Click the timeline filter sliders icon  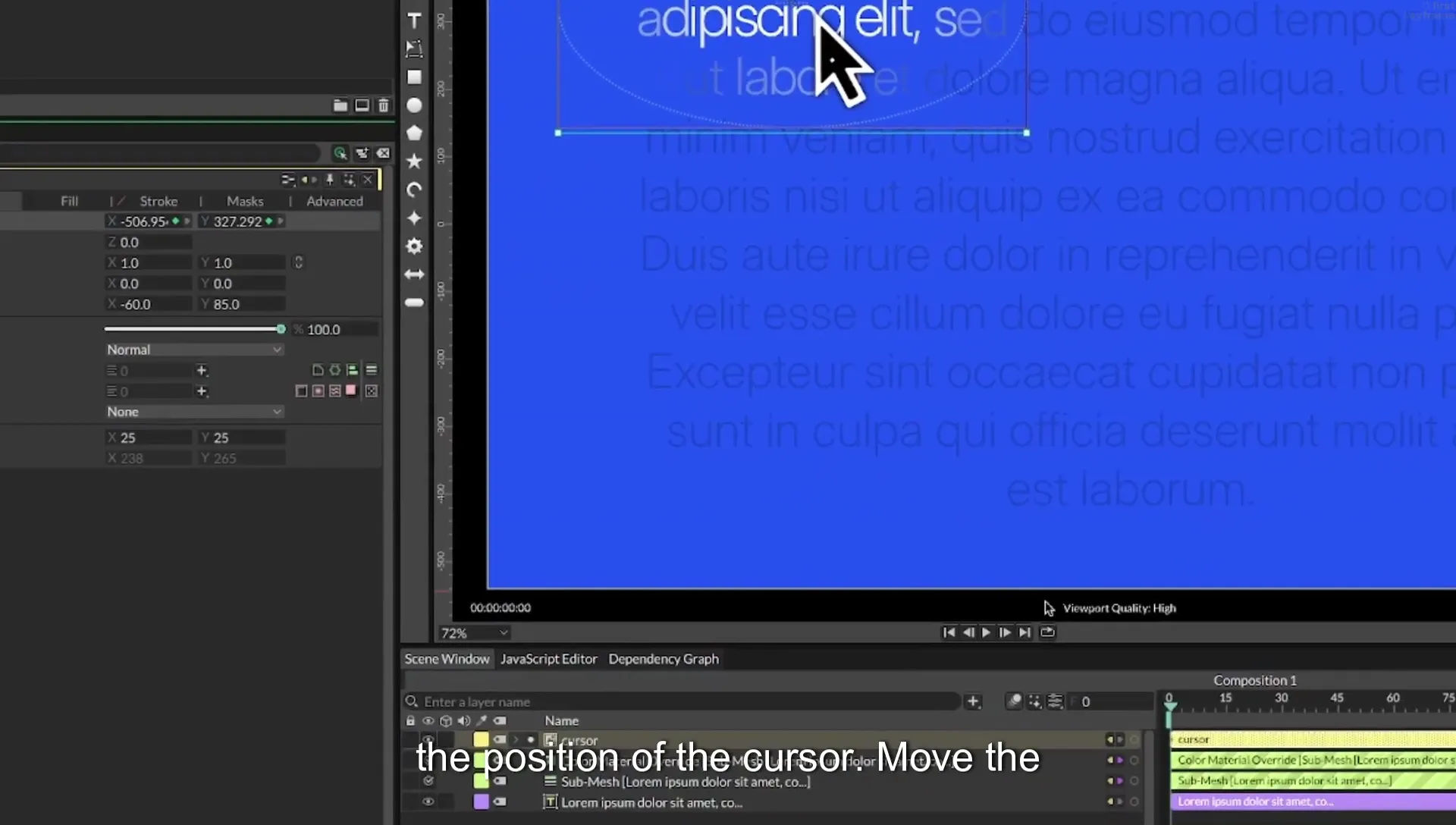[x=1056, y=702]
